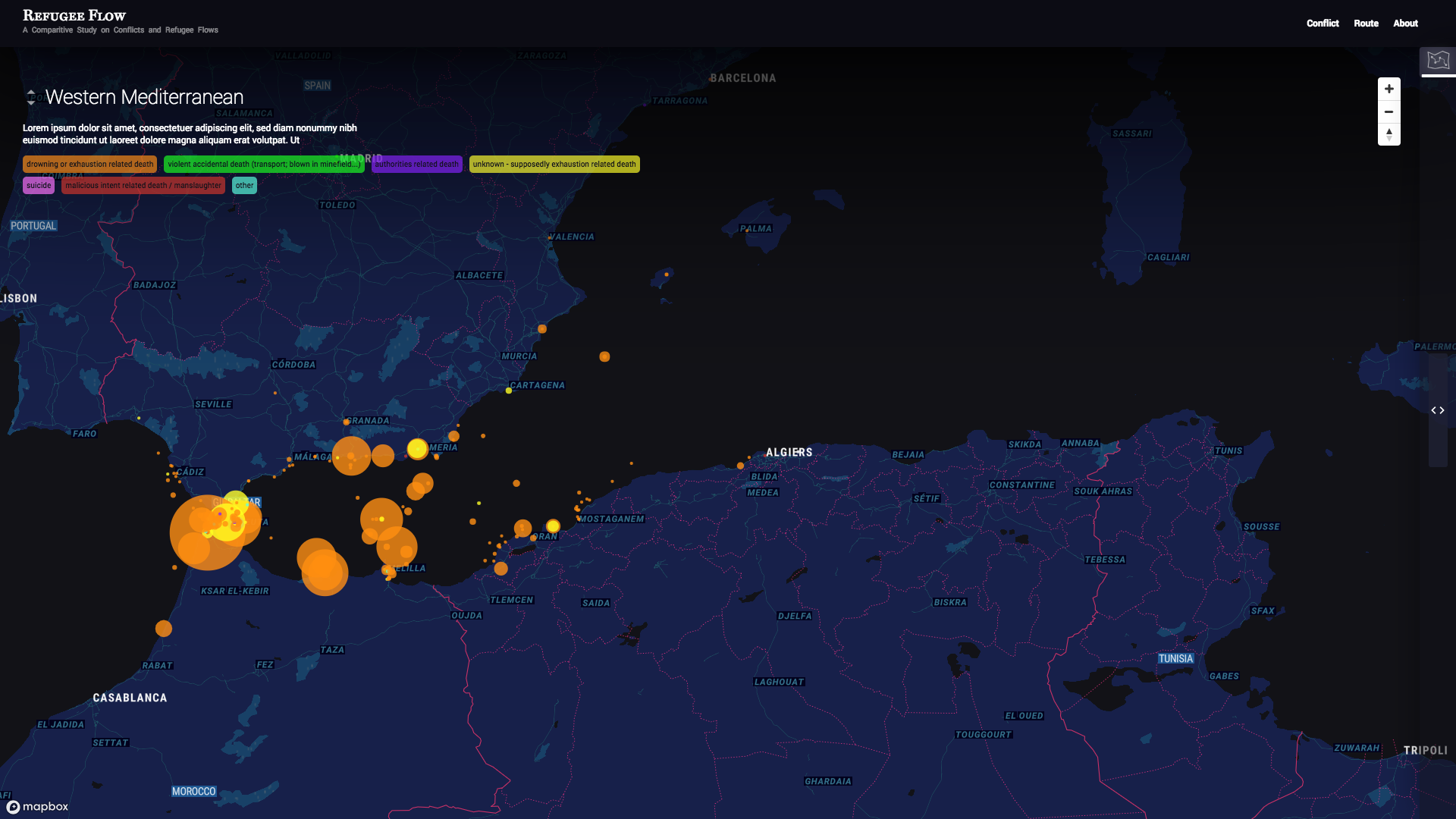
Task: Click the CONSTANTINE city label
Action: coord(1021,485)
